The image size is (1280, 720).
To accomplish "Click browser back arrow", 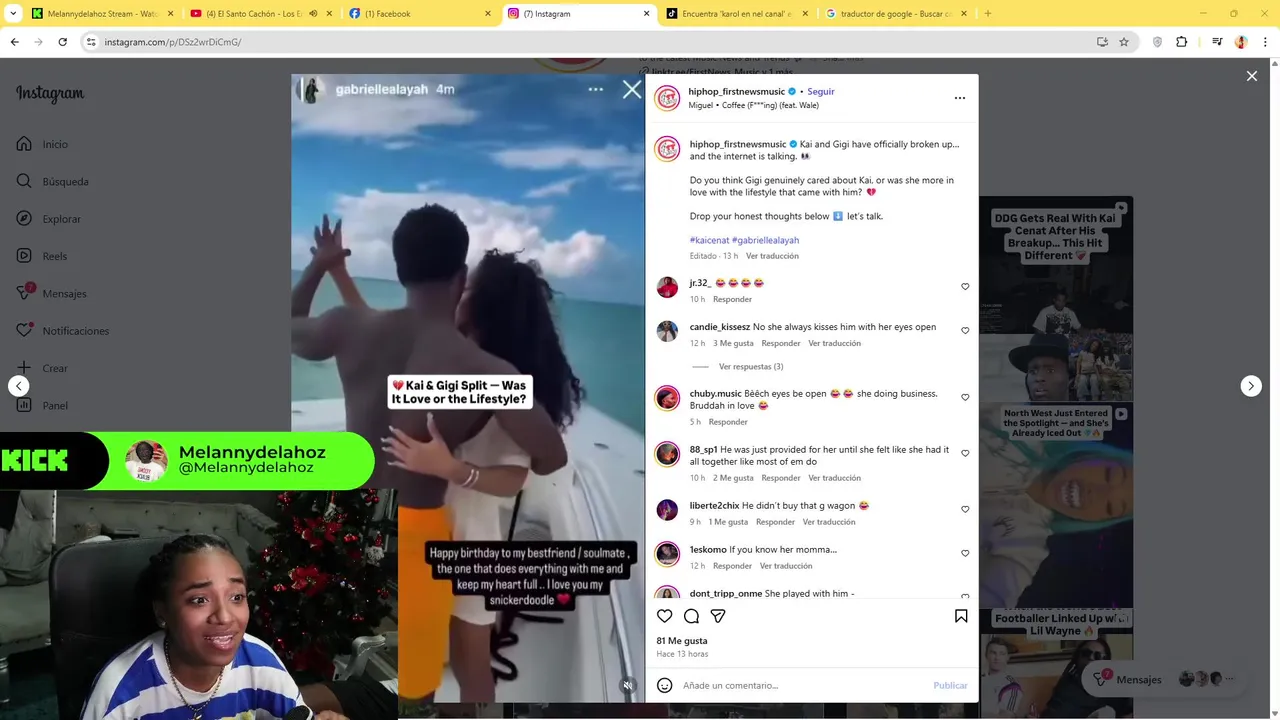I will [14, 42].
